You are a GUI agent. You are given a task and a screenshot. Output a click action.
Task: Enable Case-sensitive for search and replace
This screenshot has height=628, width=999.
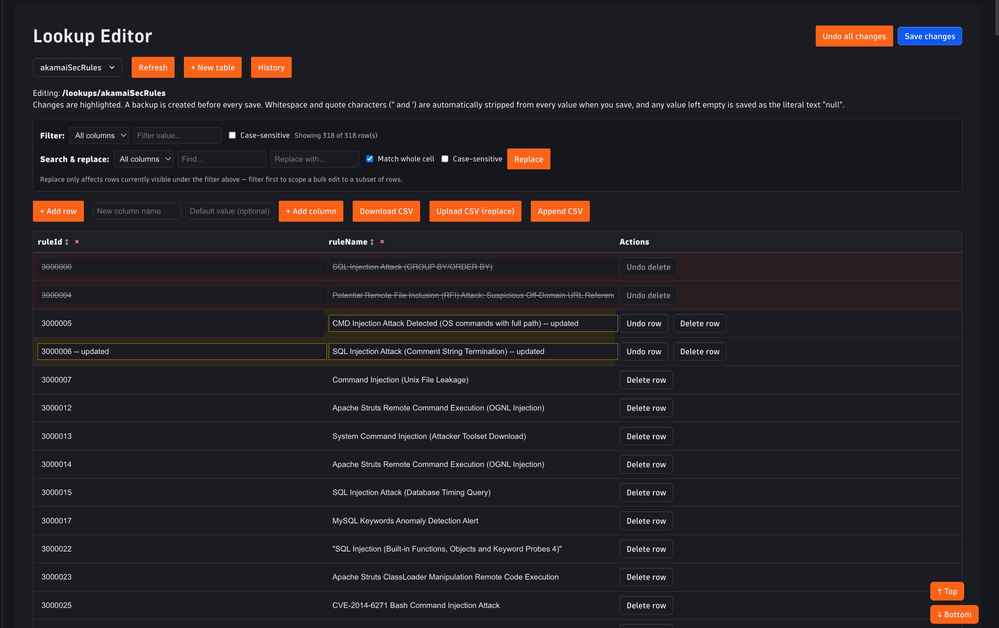point(445,159)
